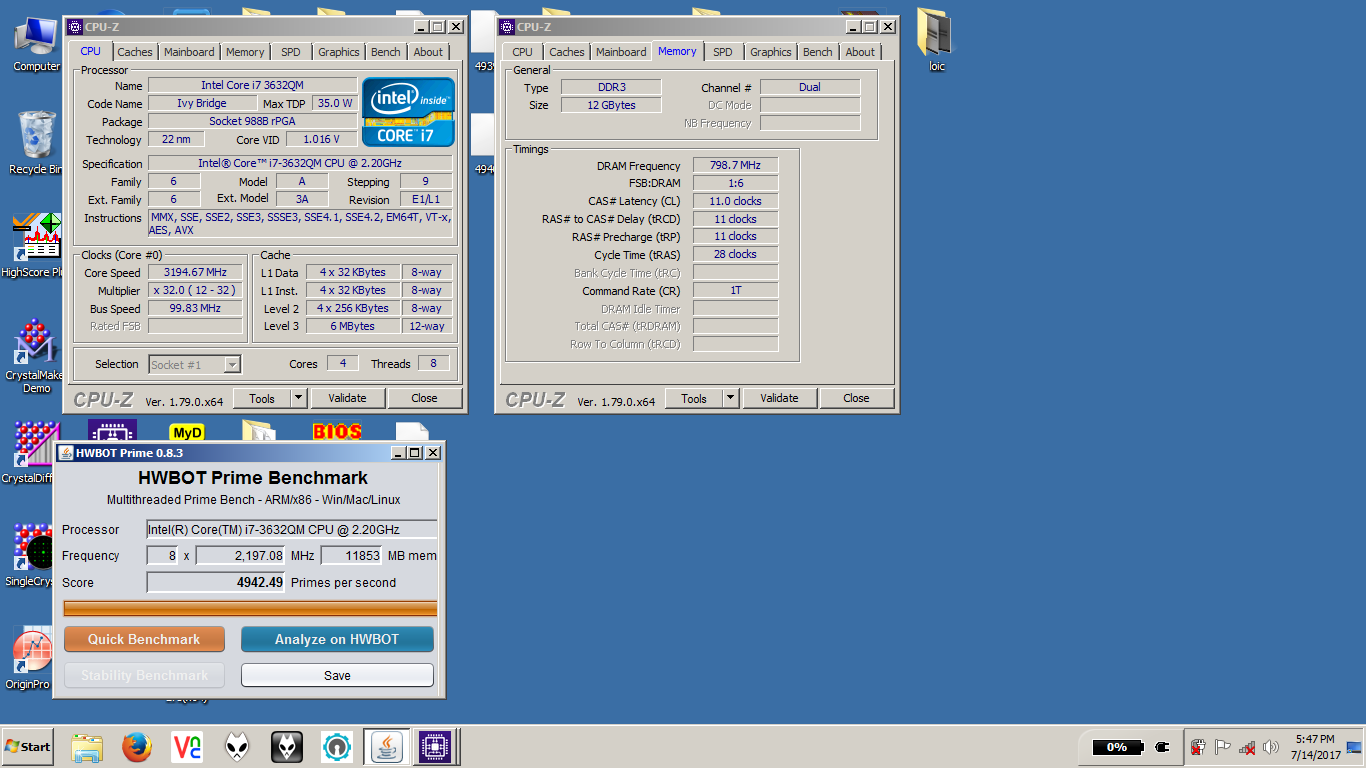Open the Action Center flag tray icon
Image resolution: width=1366 pixels, height=768 pixels.
point(1222,747)
